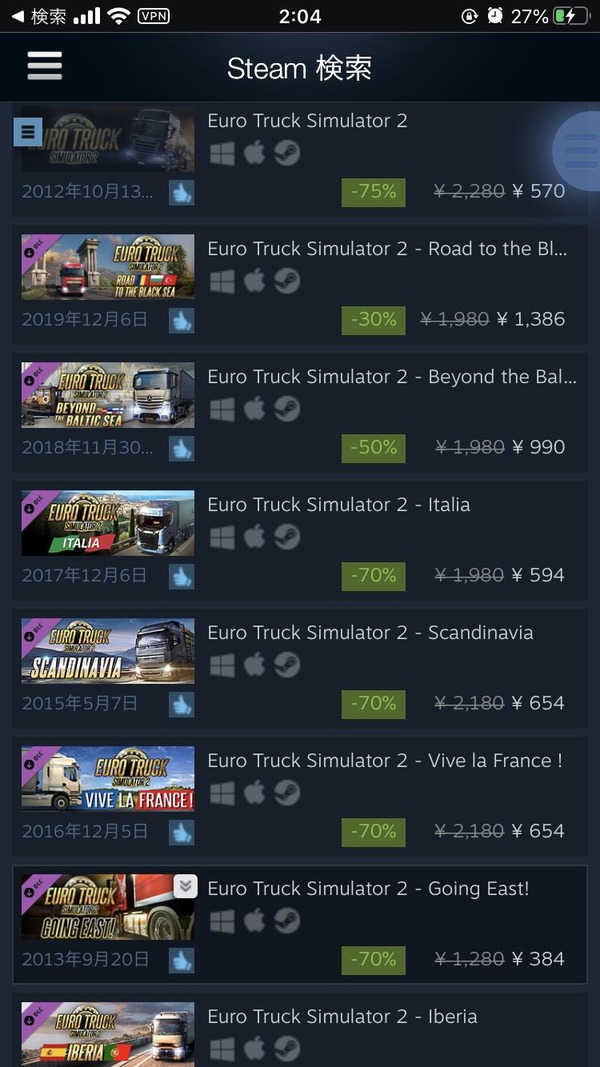The width and height of the screenshot is (600, 1067).
Task: Open the hamburger menu in Steam header
Action: click(45, 67)
